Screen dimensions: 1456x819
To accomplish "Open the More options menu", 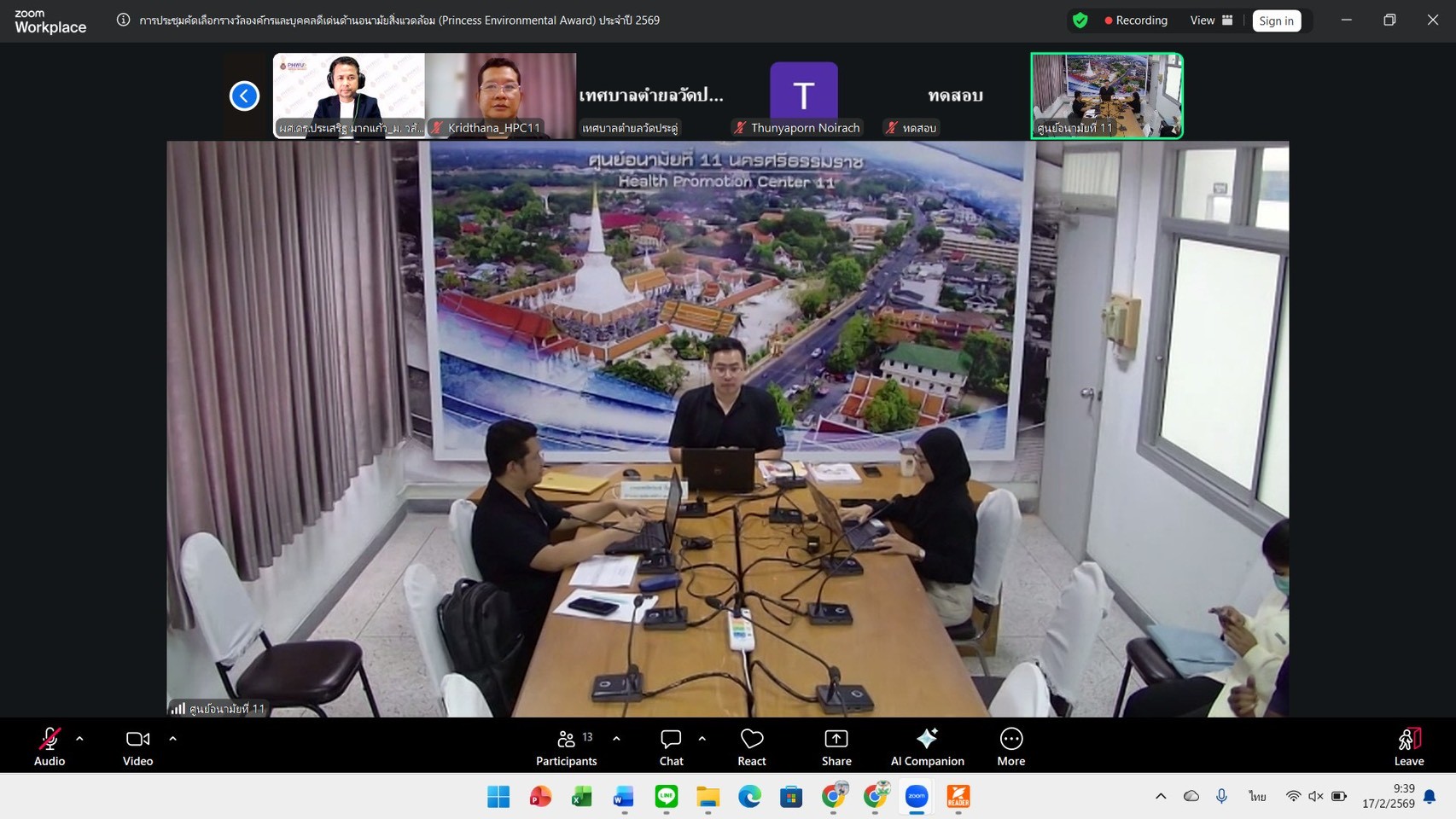I will [x=1010, y=746].
